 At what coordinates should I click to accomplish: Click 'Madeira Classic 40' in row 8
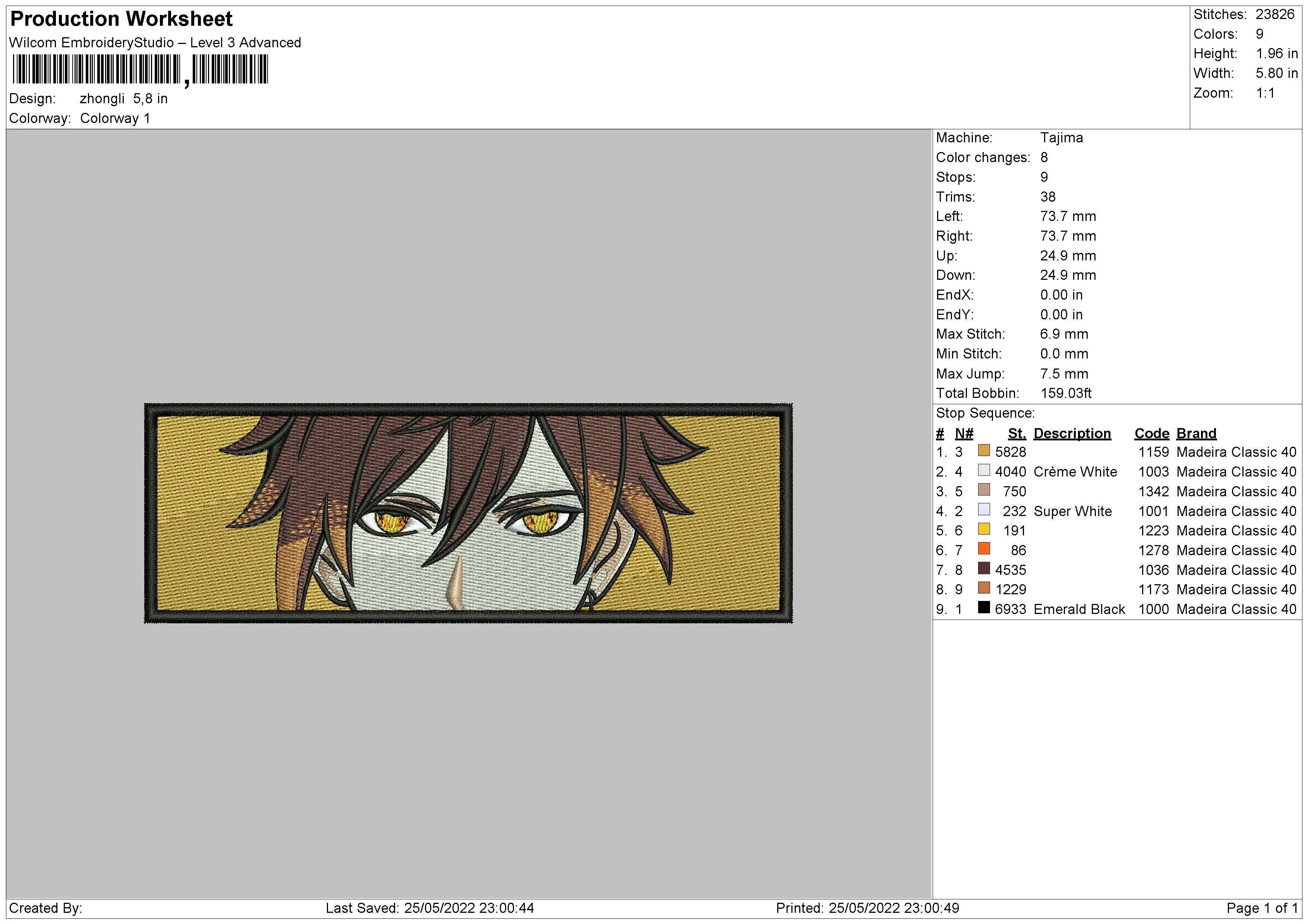pyautogui.click(x=1236, y=590)
